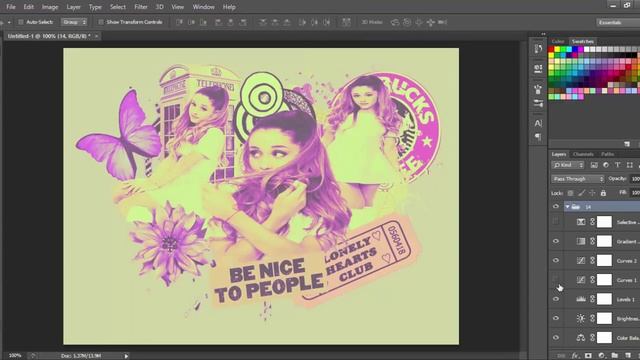Click the Opacity value field
This screenshot has width=640, height=360.
point(636,179)
